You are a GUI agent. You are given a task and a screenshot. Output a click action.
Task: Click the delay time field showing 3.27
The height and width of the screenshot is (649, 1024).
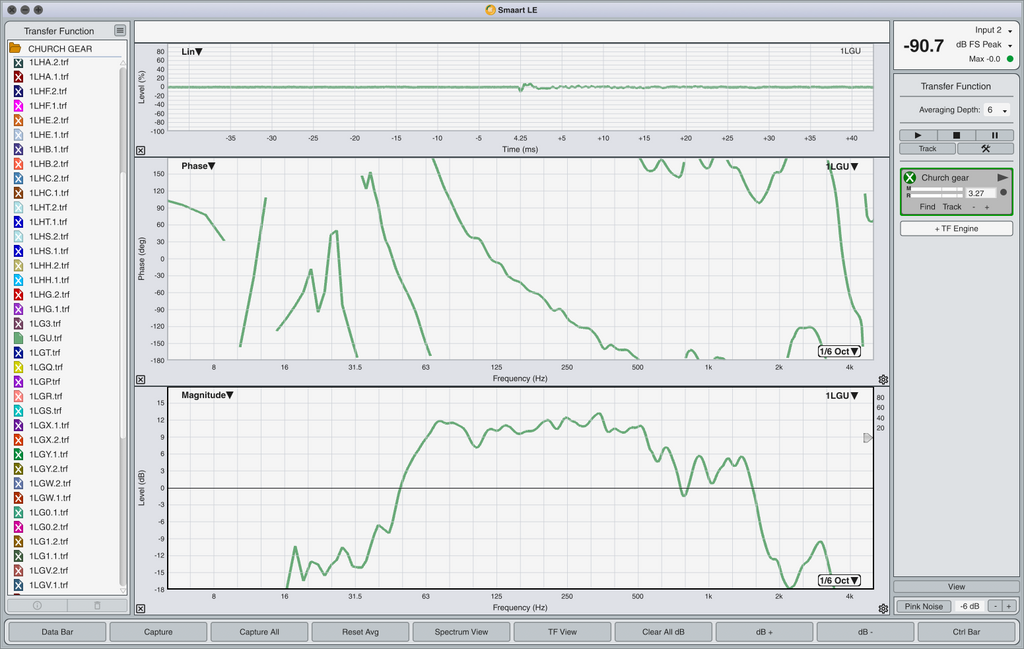pos(980,193)
